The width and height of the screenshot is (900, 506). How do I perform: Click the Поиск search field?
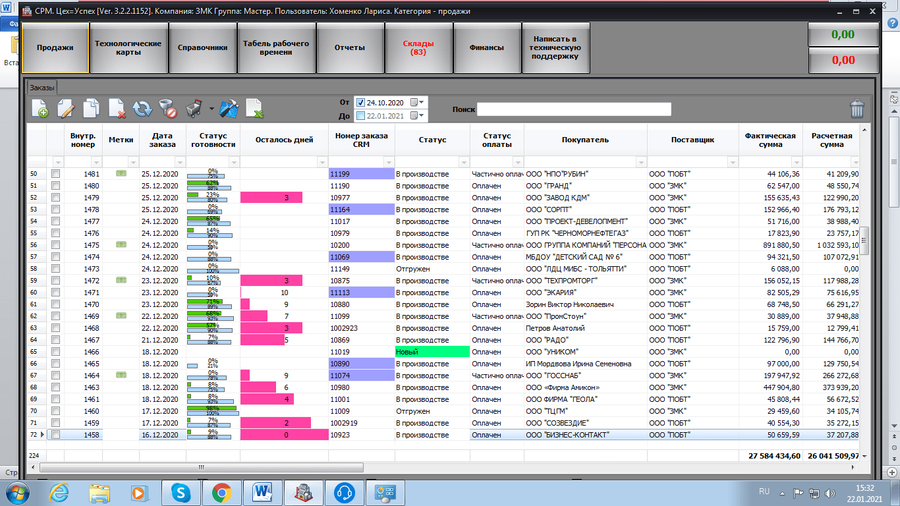573,109
